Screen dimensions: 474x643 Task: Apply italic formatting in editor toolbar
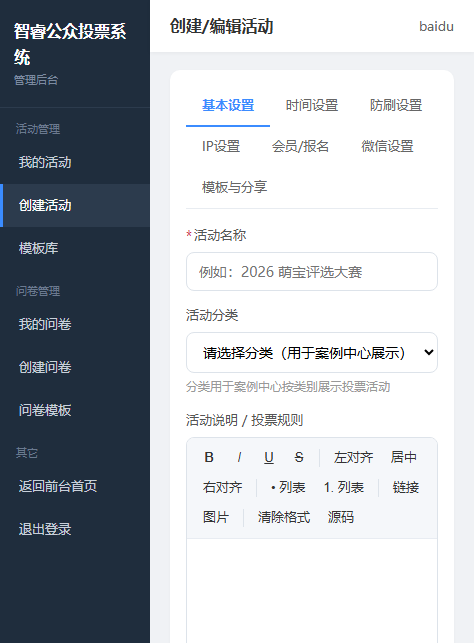(x=239, y=457)
